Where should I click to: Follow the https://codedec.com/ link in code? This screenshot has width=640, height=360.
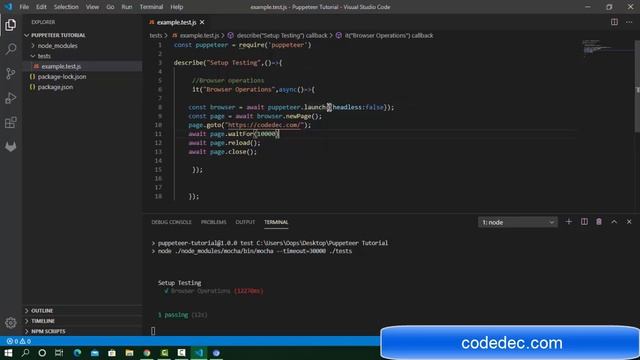point(265,125)
